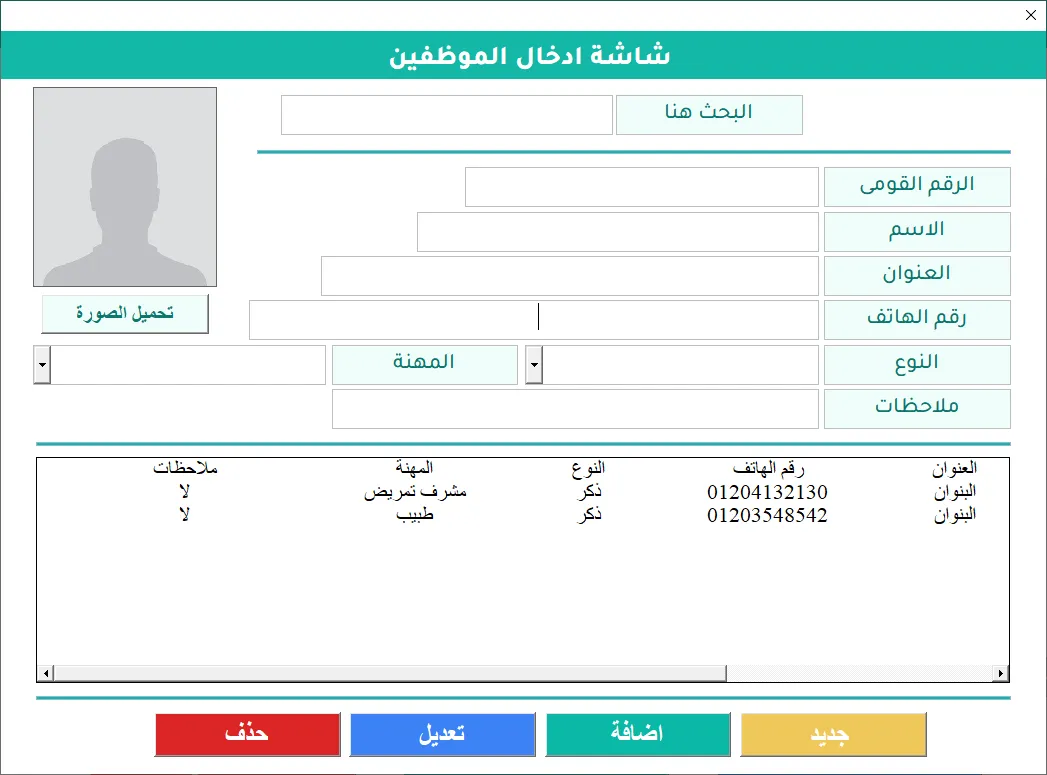Click the شاشة ادخال الموظفين title

tap(530, 55)
